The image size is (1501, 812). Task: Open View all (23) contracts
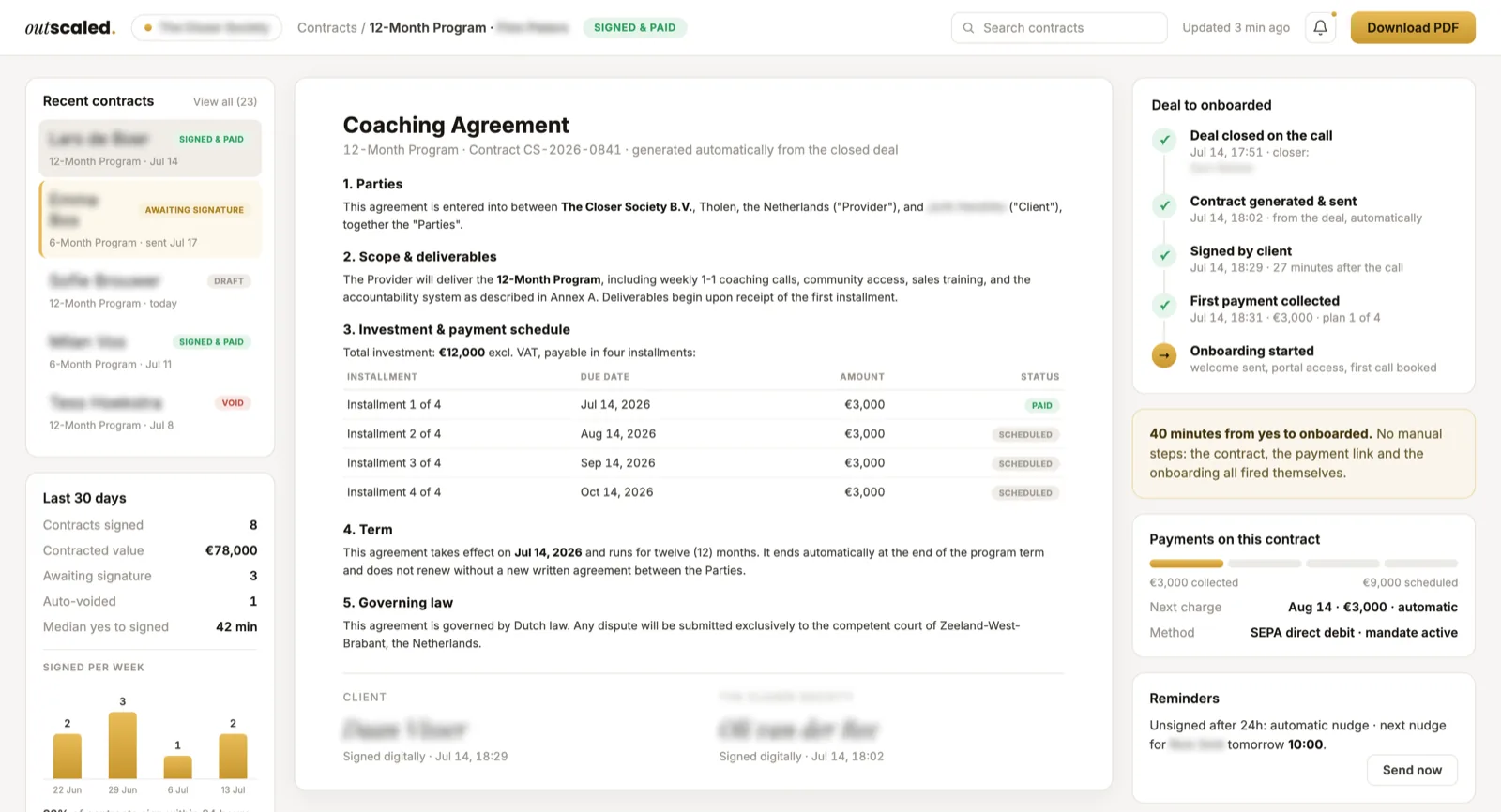pos(225,101)
